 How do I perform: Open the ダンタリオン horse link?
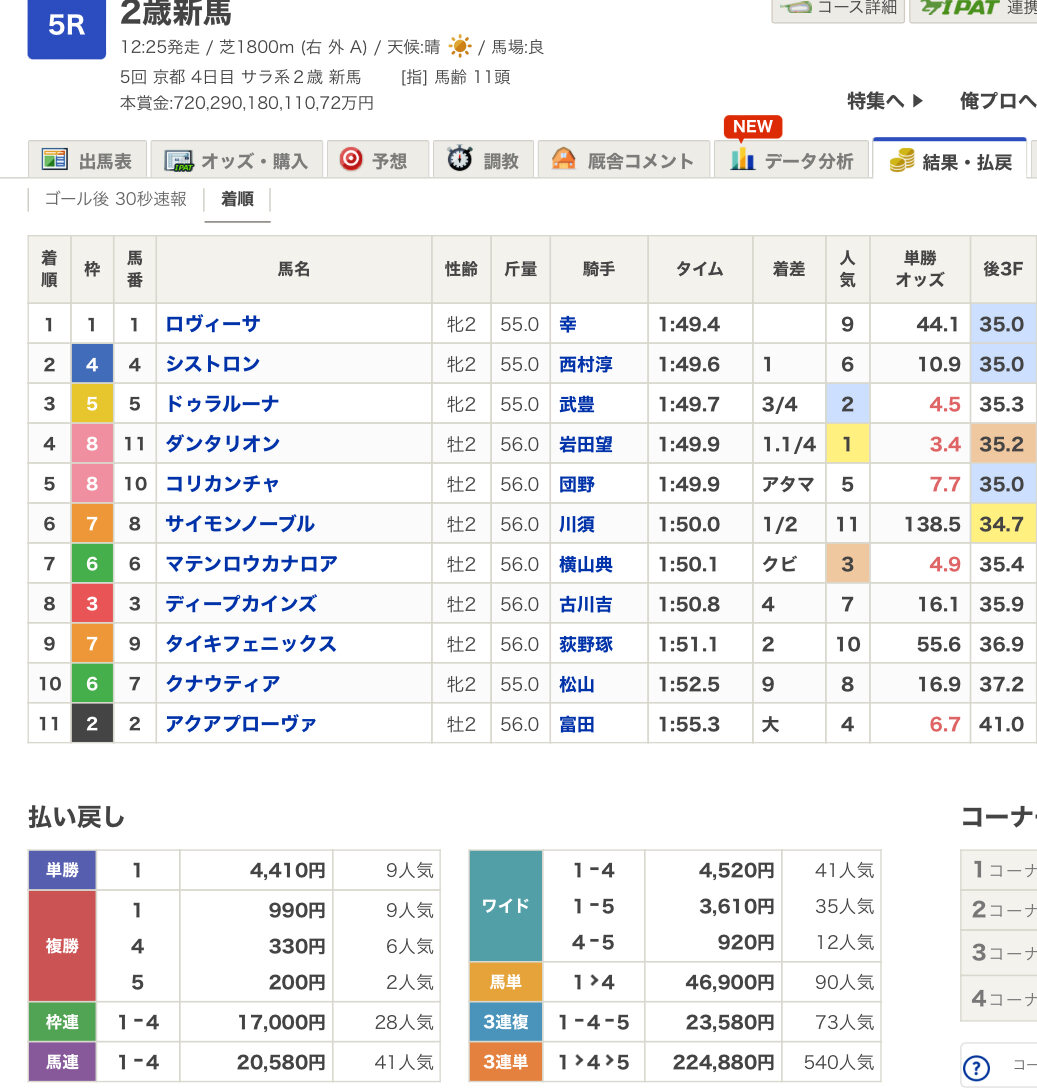click(222, 444)
